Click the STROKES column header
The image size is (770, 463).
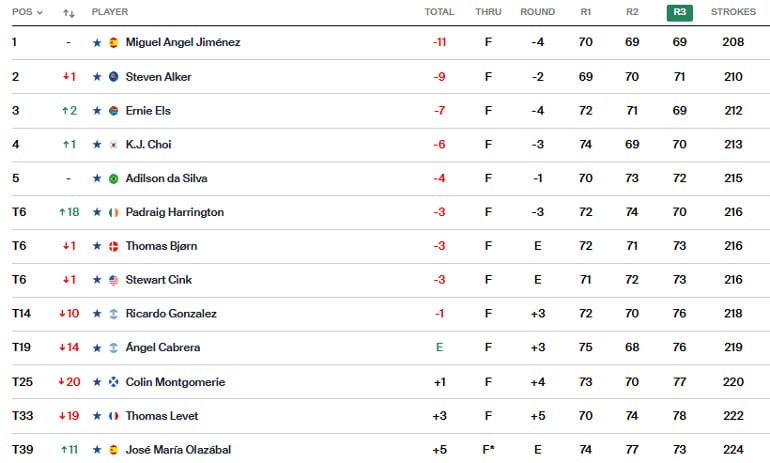[x=733, y=12]
